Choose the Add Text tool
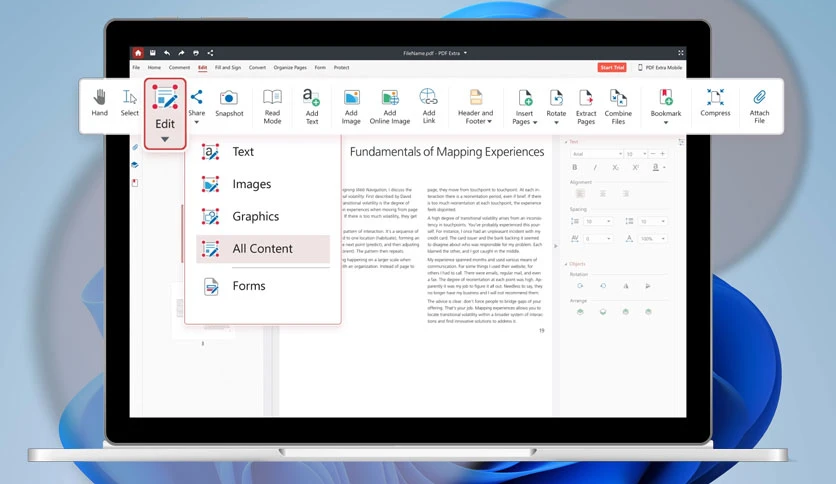The height and width of the screenshot is (484, 836). pyautogui.click(x=312, y=107)
